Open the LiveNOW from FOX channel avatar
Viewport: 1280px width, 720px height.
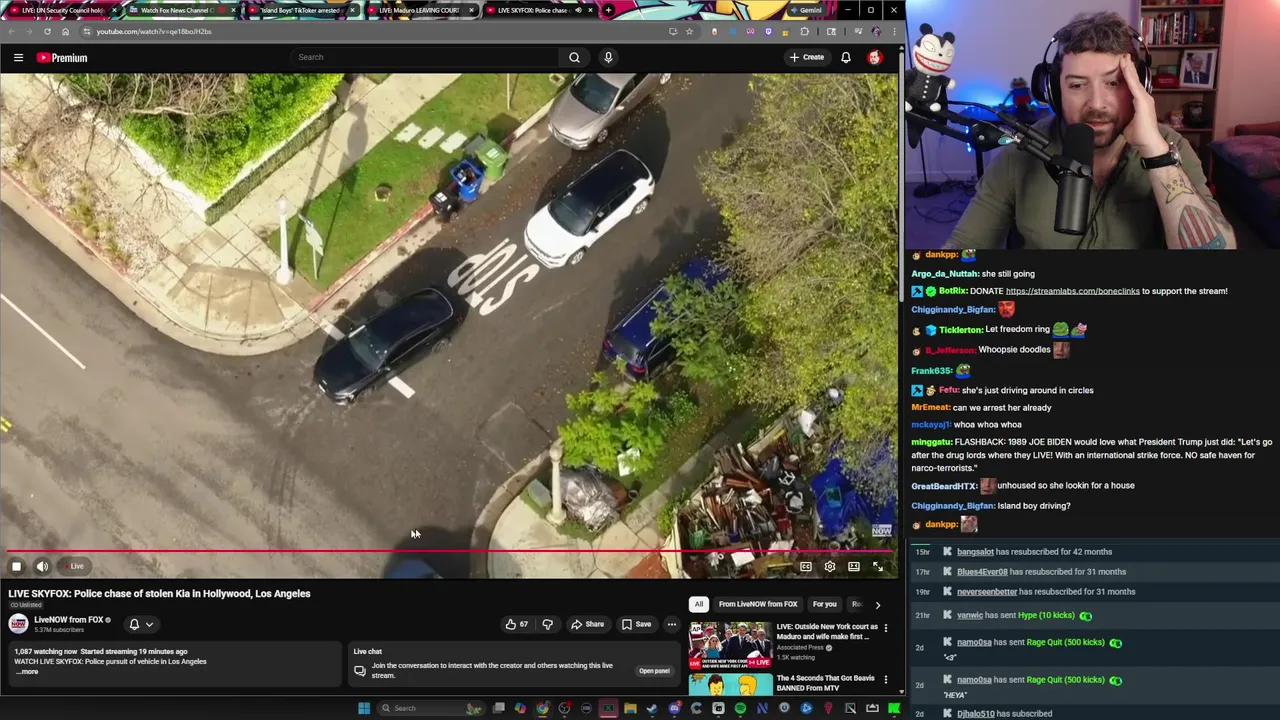(19, 624)
